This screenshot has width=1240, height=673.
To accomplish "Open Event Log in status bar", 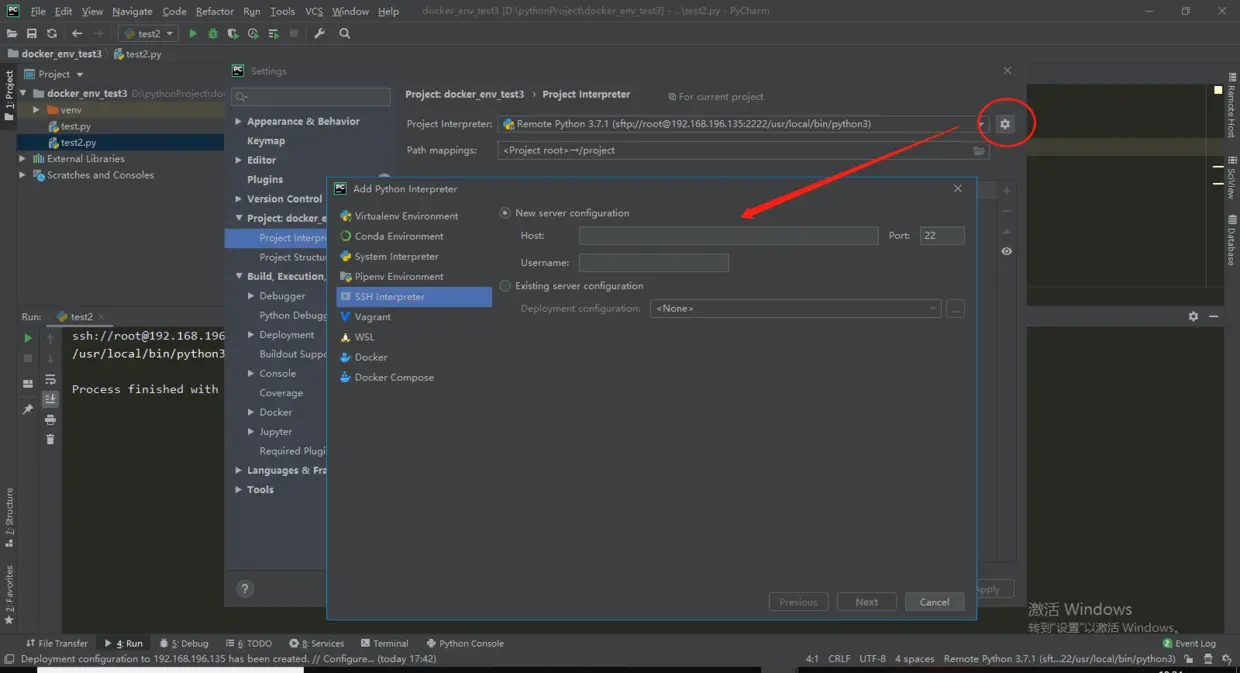I will [1189, 644].
